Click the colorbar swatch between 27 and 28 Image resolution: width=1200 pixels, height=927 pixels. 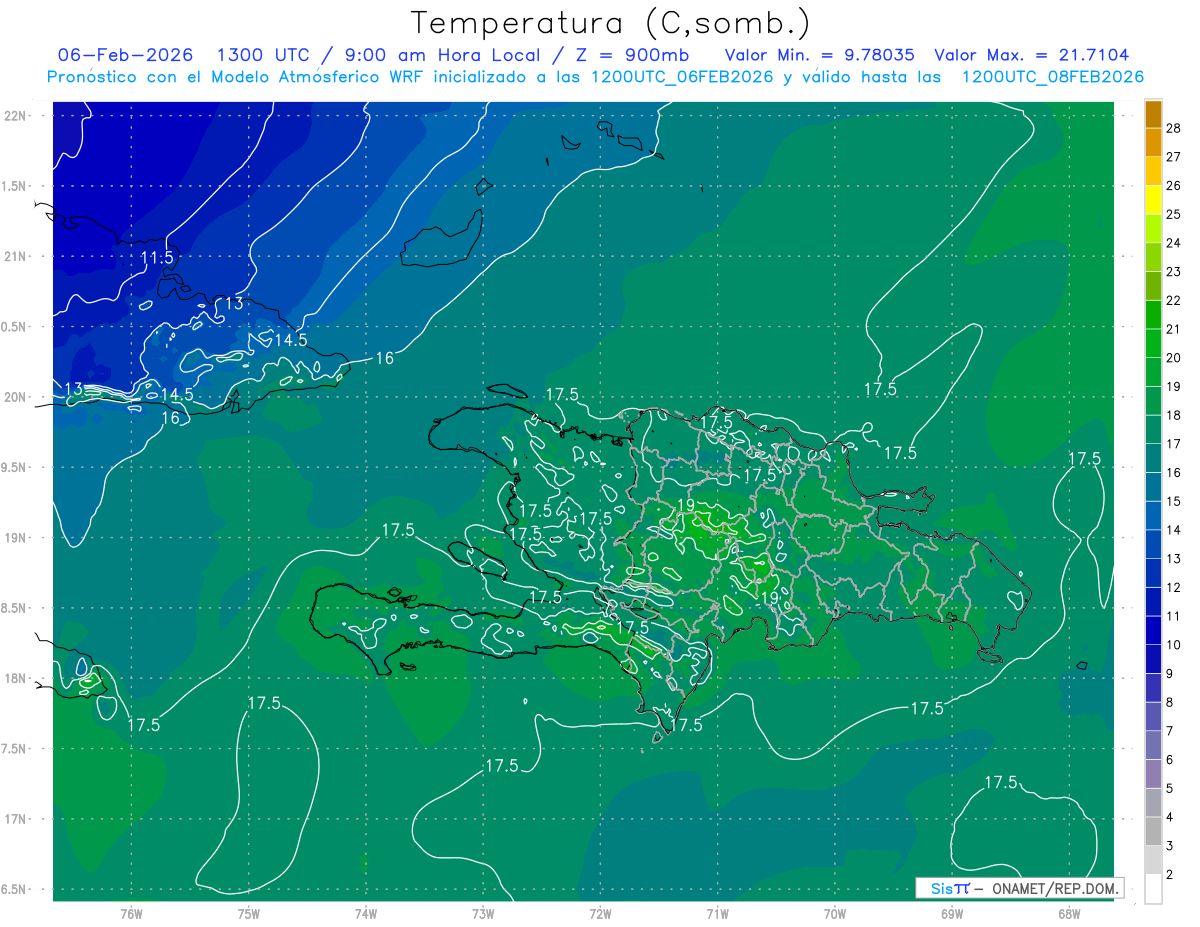tap(1153, 143)
